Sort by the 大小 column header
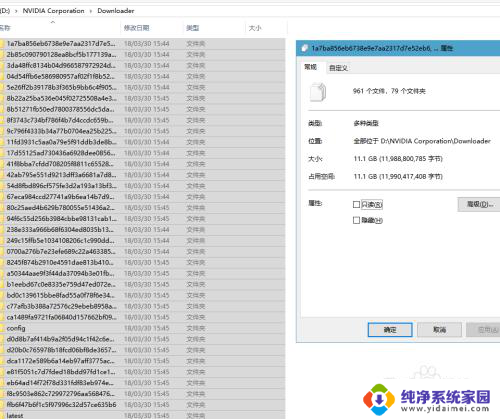 pos(255,28)
